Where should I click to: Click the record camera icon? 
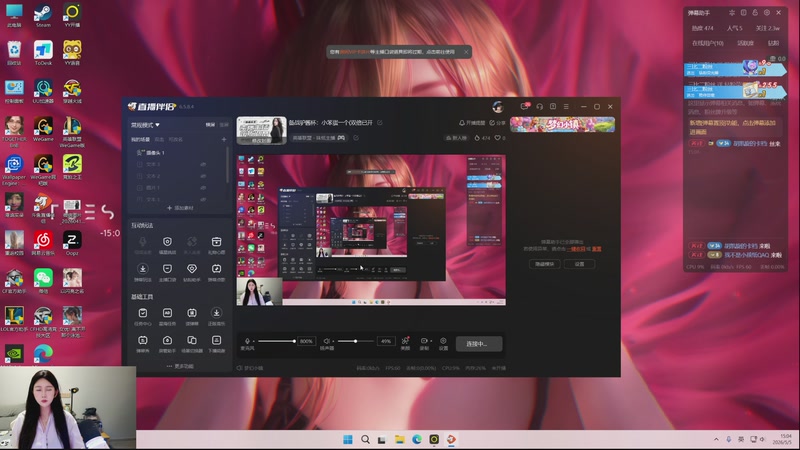click(423, 340)
